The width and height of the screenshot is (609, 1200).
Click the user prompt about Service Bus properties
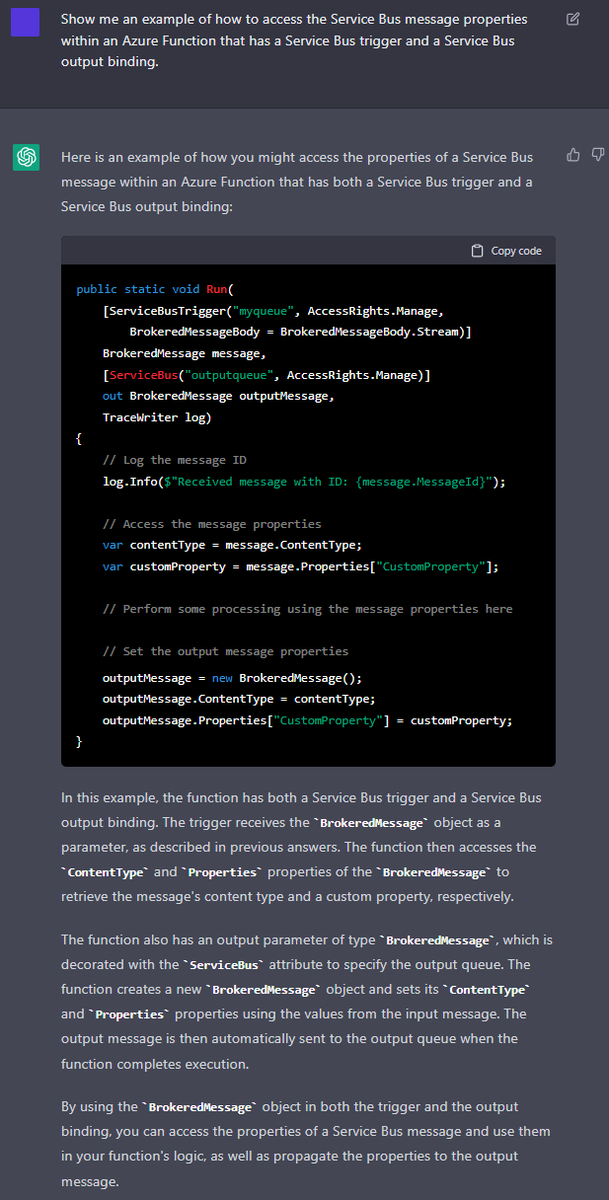point(294,41)
